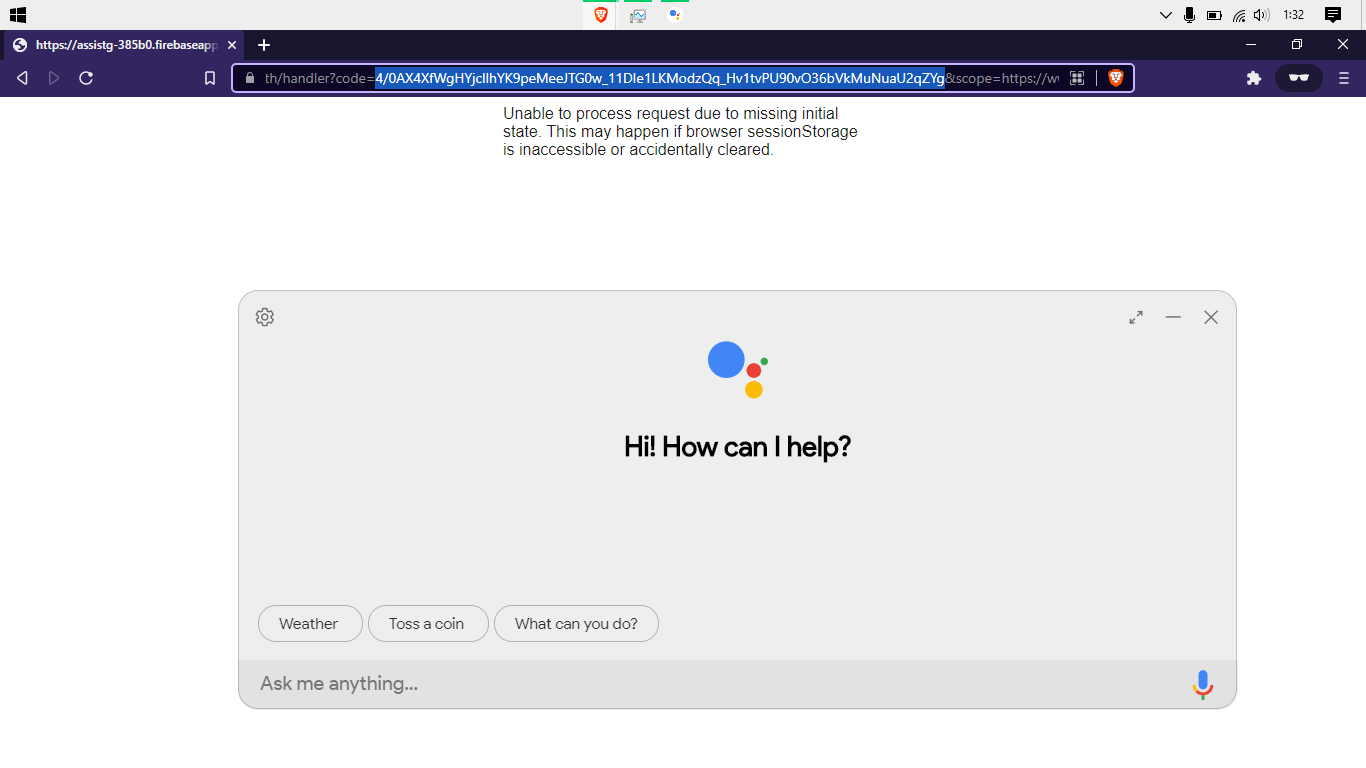The image size is (1366, 768).
Task: Open the Wi-Fi network tray icon
Action: point(1239,15)
